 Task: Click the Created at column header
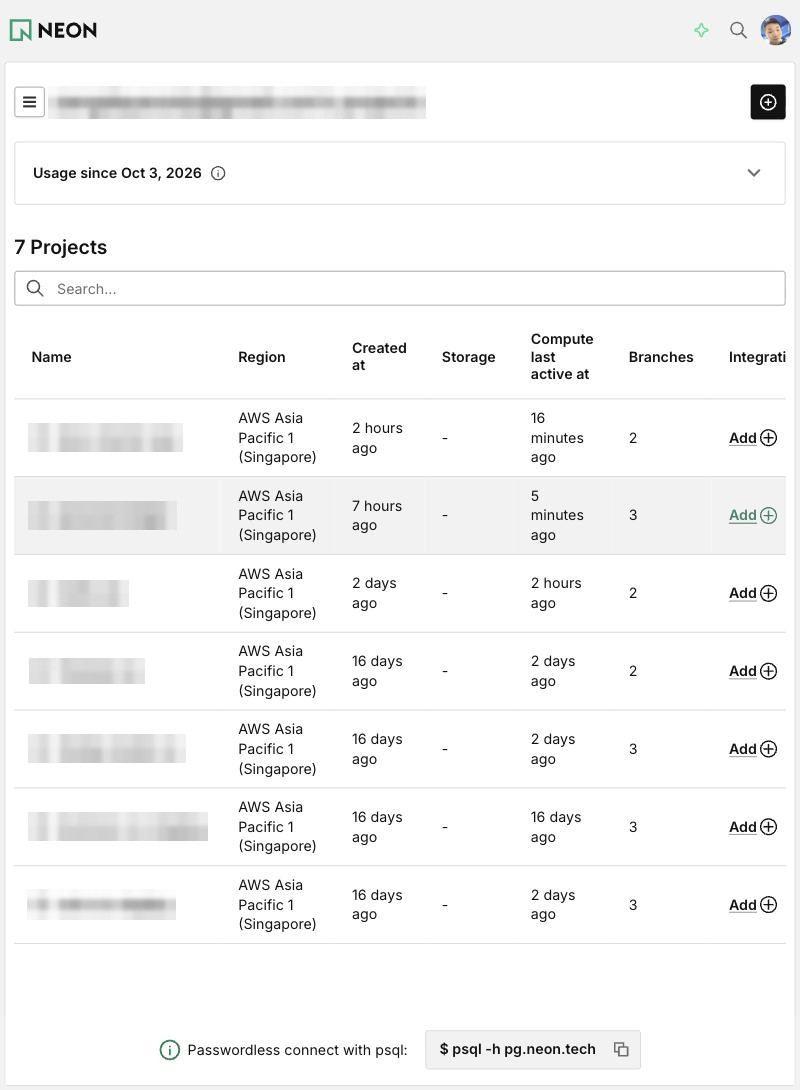[x=379, y=357]
